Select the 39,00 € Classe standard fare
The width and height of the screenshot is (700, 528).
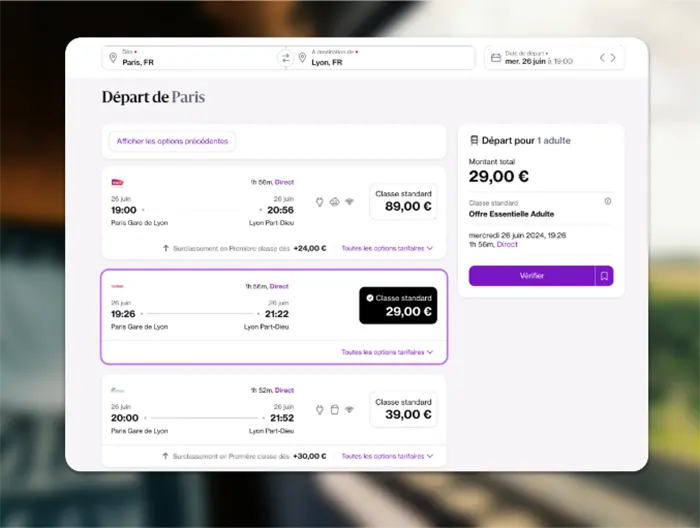tap(403, 409)
